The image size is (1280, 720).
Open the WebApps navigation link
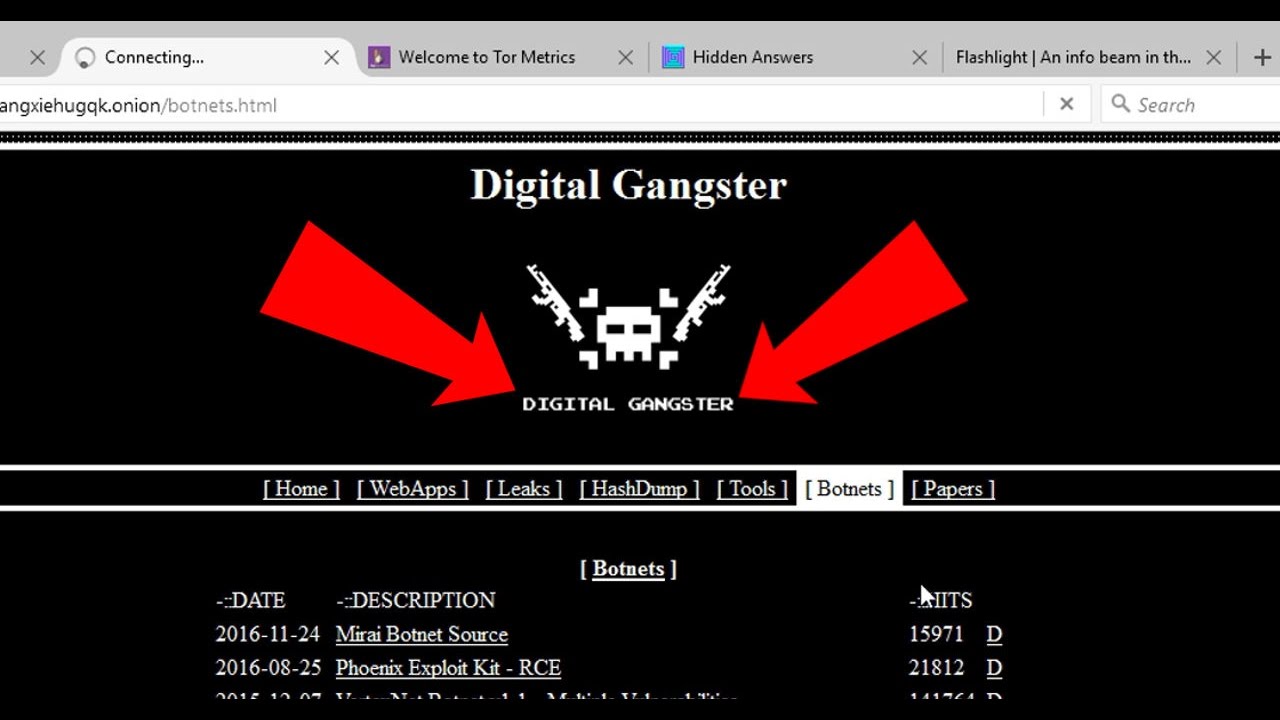point(412,489)
